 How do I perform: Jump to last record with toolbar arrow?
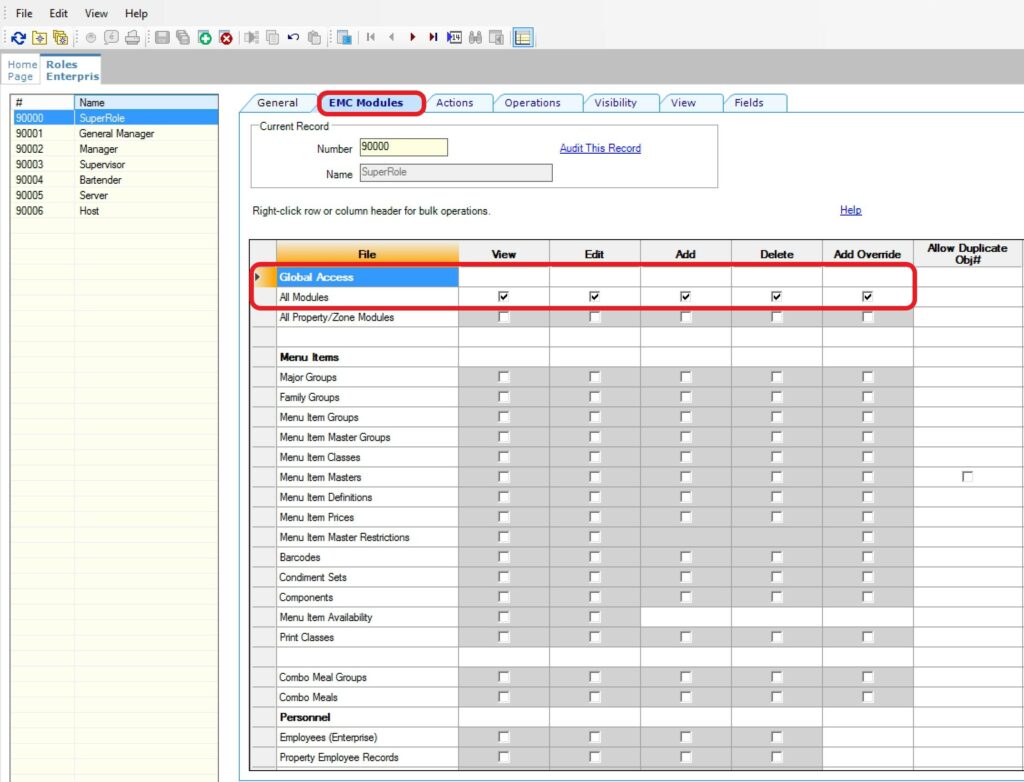coord(433,38)
